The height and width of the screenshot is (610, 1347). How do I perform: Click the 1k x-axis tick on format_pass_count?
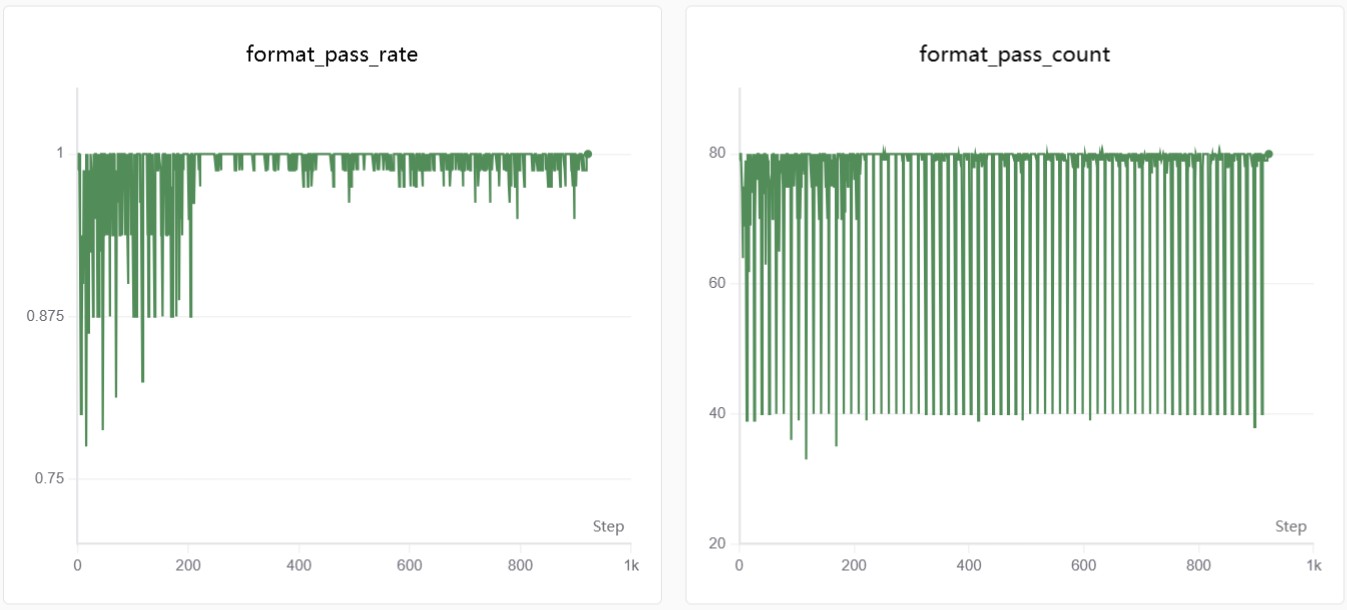coord(1314,565)
